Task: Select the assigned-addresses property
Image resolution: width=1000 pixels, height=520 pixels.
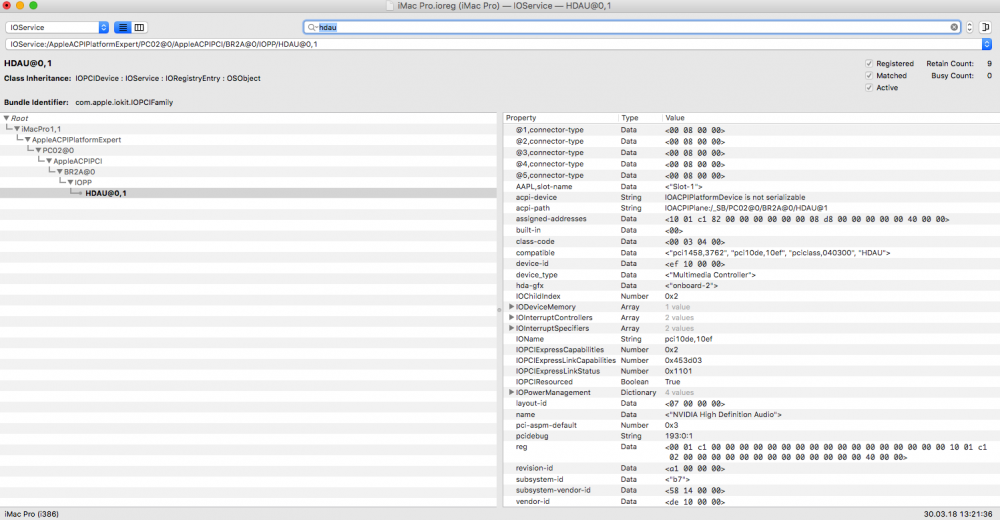Action: click(751, 219)
